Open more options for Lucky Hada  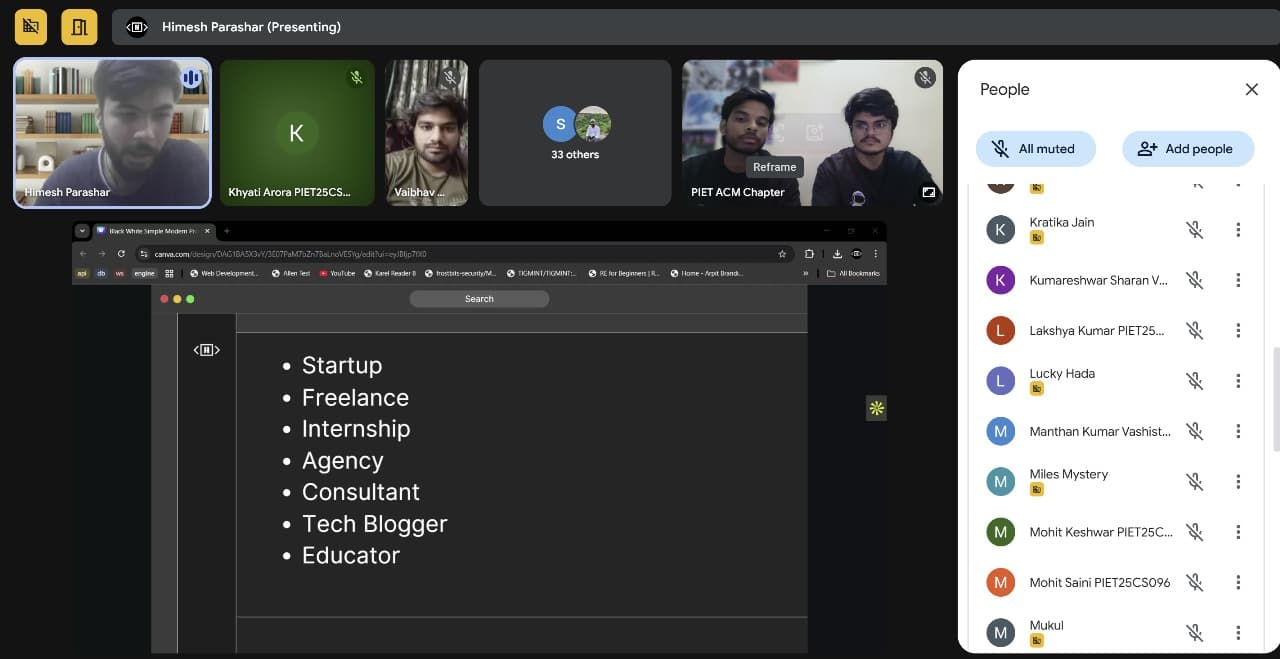(x=1238, y=381)
